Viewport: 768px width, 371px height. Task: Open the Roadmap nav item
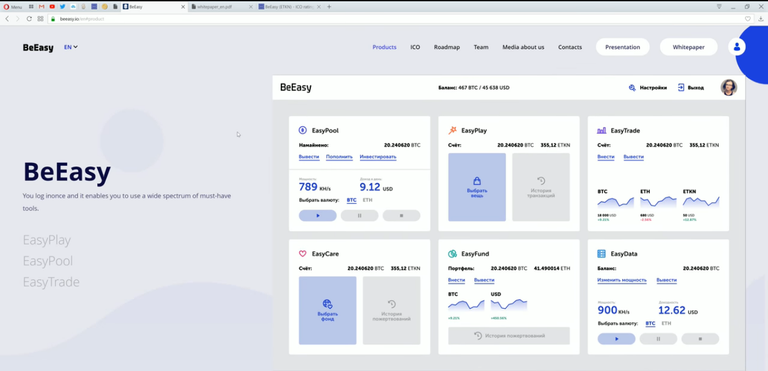(447, 47)
